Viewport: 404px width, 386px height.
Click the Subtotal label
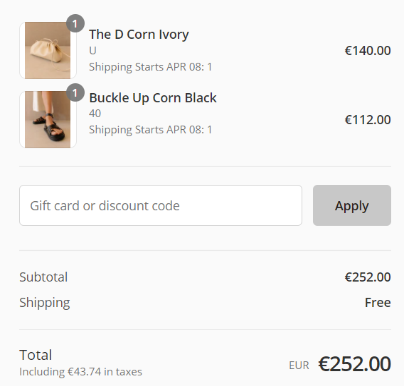(43, 277)
